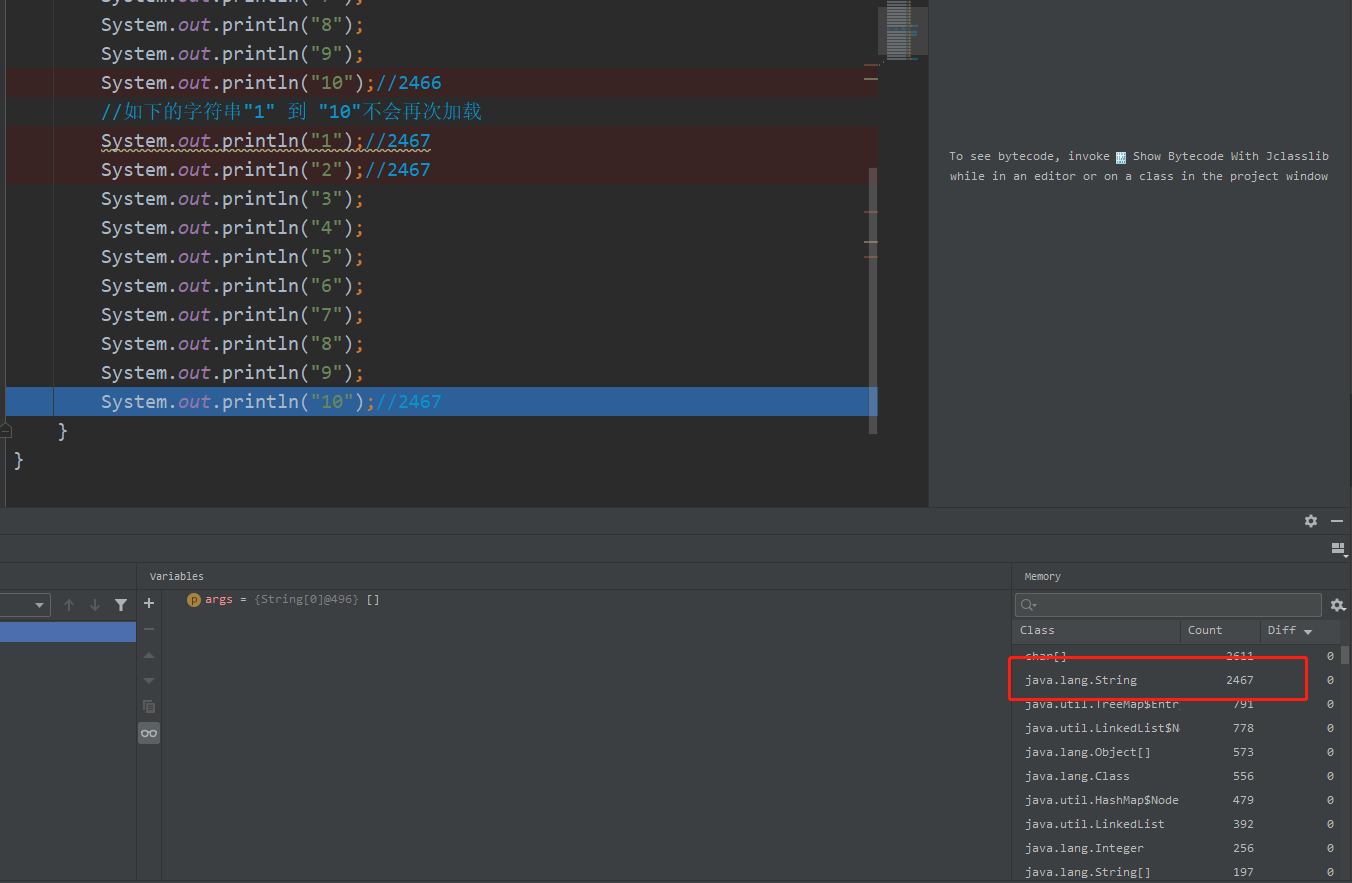Select the java.lang.Object[] row
1352x883 pixels.
click(x=1176, y=752)
